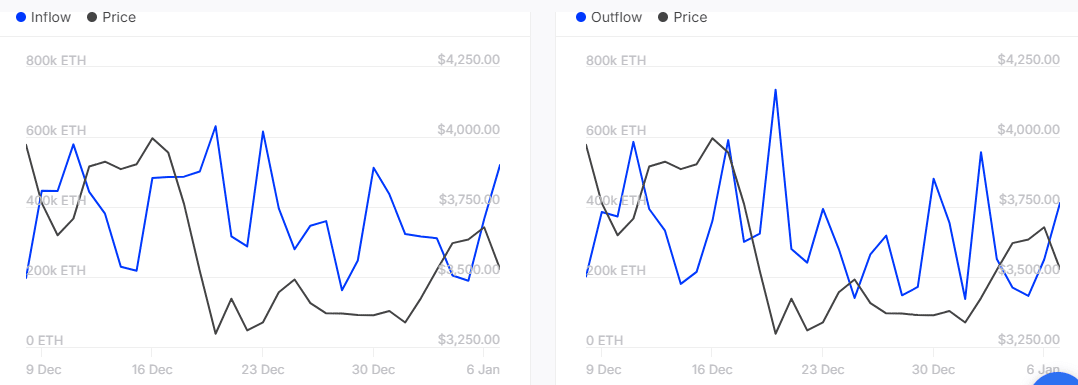Select 16 Dec on Inflow chart axis
The height and width of the screenshot is (385, 1078).
coord(151,369)
